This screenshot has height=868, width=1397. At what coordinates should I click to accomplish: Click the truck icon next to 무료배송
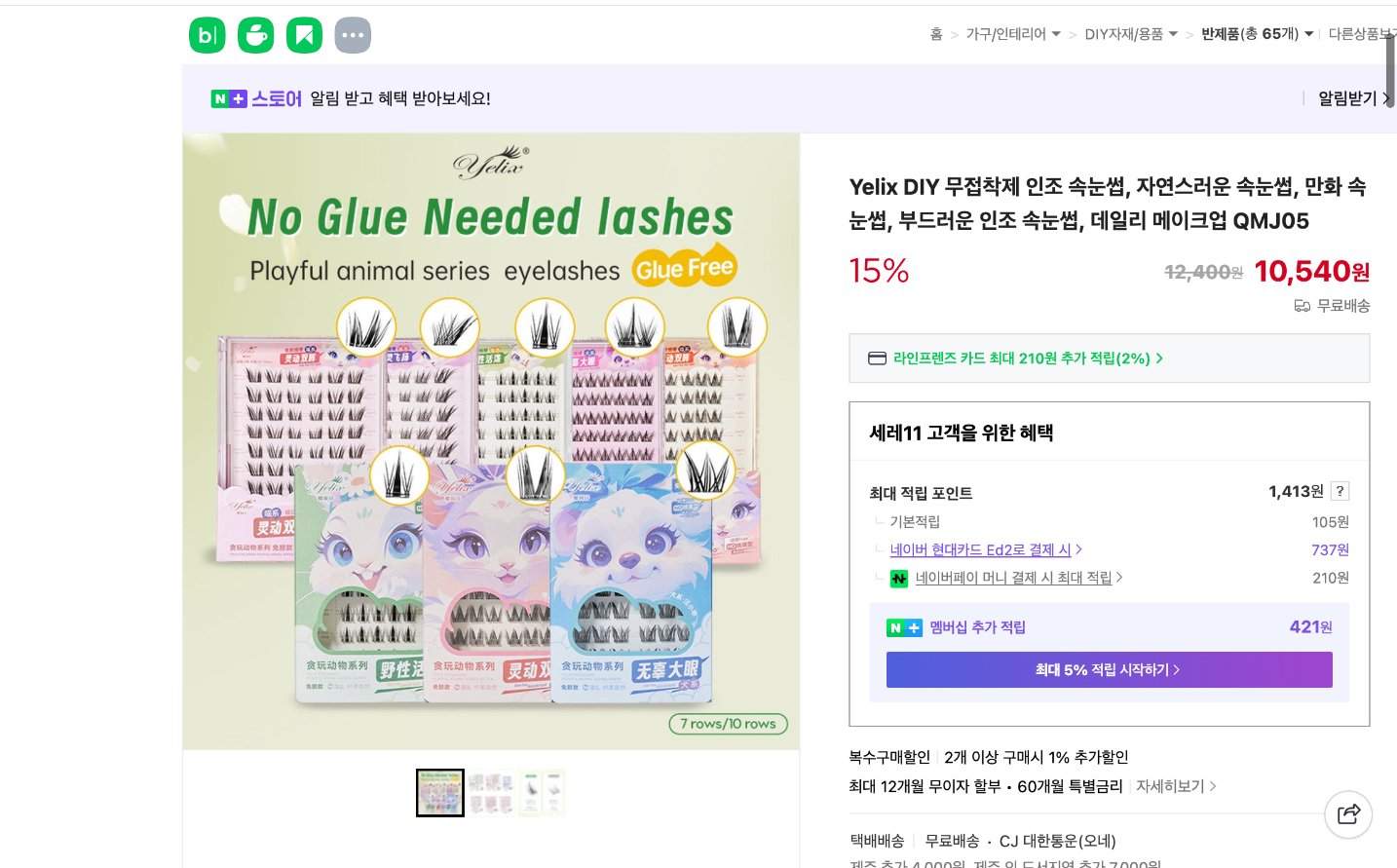click(1303, 305)
